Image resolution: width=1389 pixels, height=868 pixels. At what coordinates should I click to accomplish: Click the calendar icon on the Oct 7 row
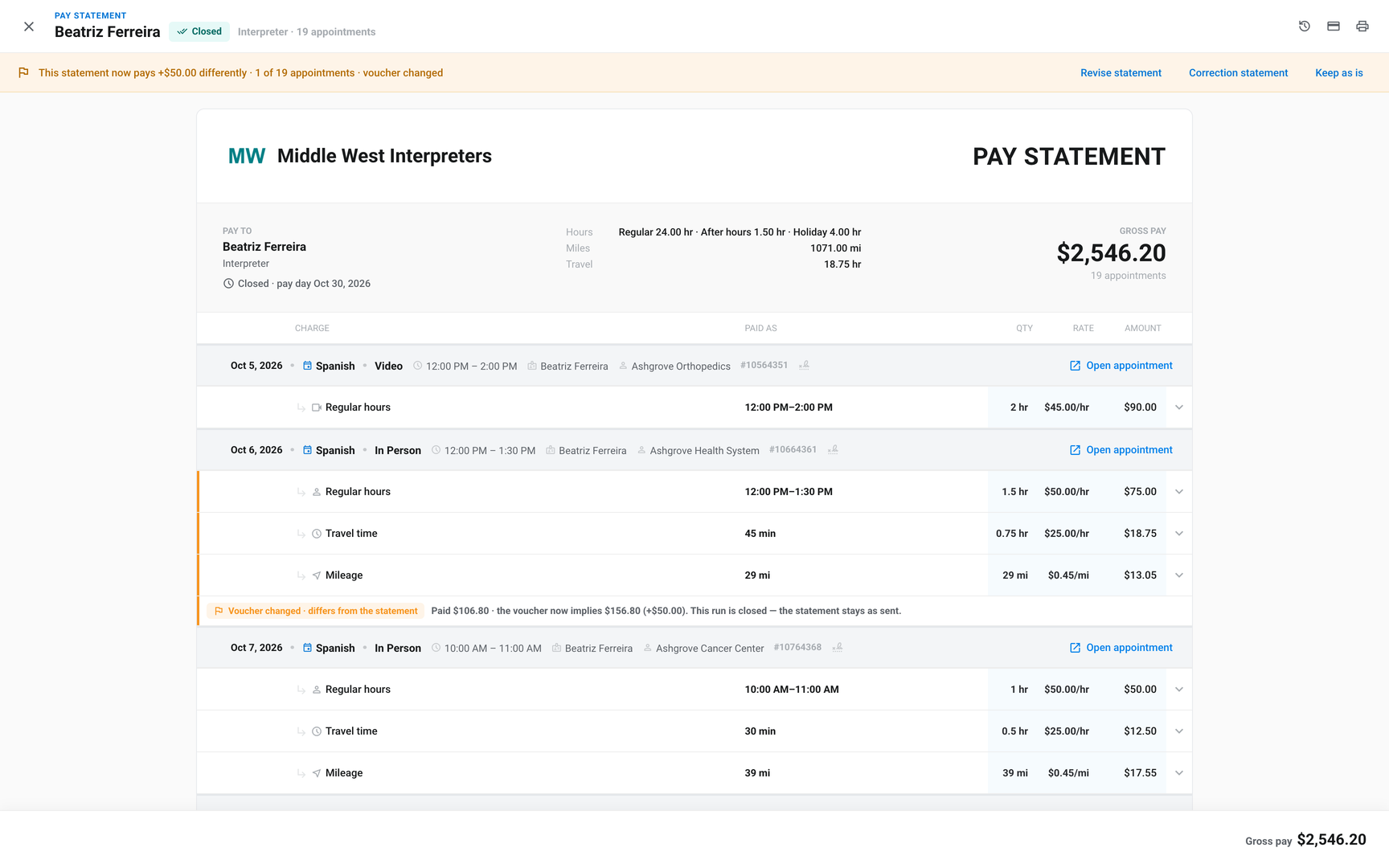307,648
